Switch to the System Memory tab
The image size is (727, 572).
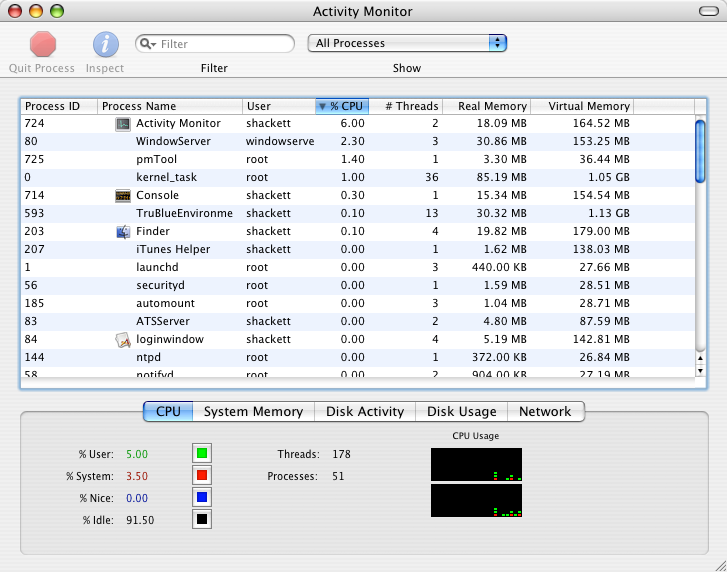coord(253,411)
